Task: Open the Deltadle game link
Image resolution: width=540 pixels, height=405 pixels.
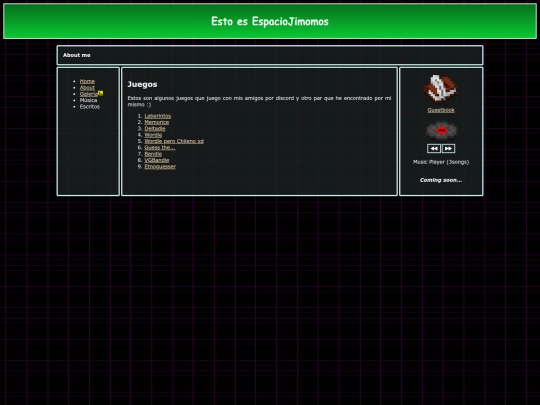Action: pyautogui.click(x=155, y=128)
